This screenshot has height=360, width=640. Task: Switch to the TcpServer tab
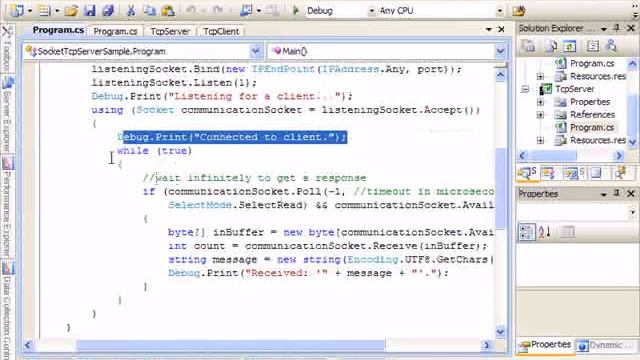coord(170,31)
